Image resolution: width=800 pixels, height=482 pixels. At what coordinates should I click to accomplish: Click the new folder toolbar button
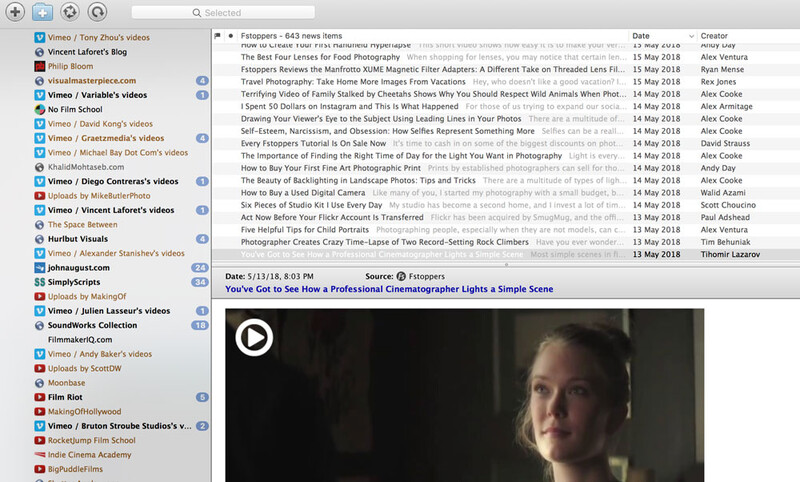[42, 12]
